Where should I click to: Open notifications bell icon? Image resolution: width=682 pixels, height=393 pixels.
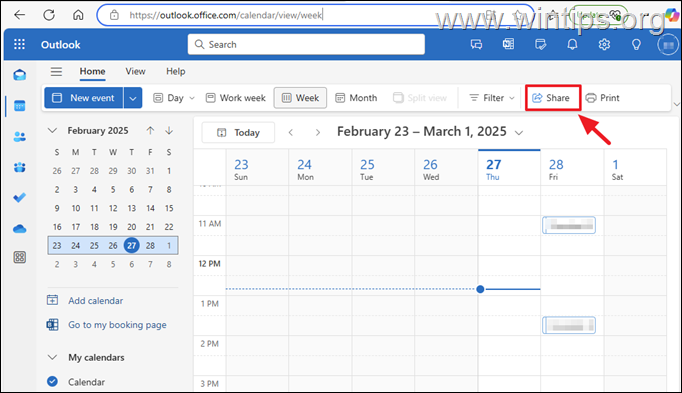(x=572, y=44)
